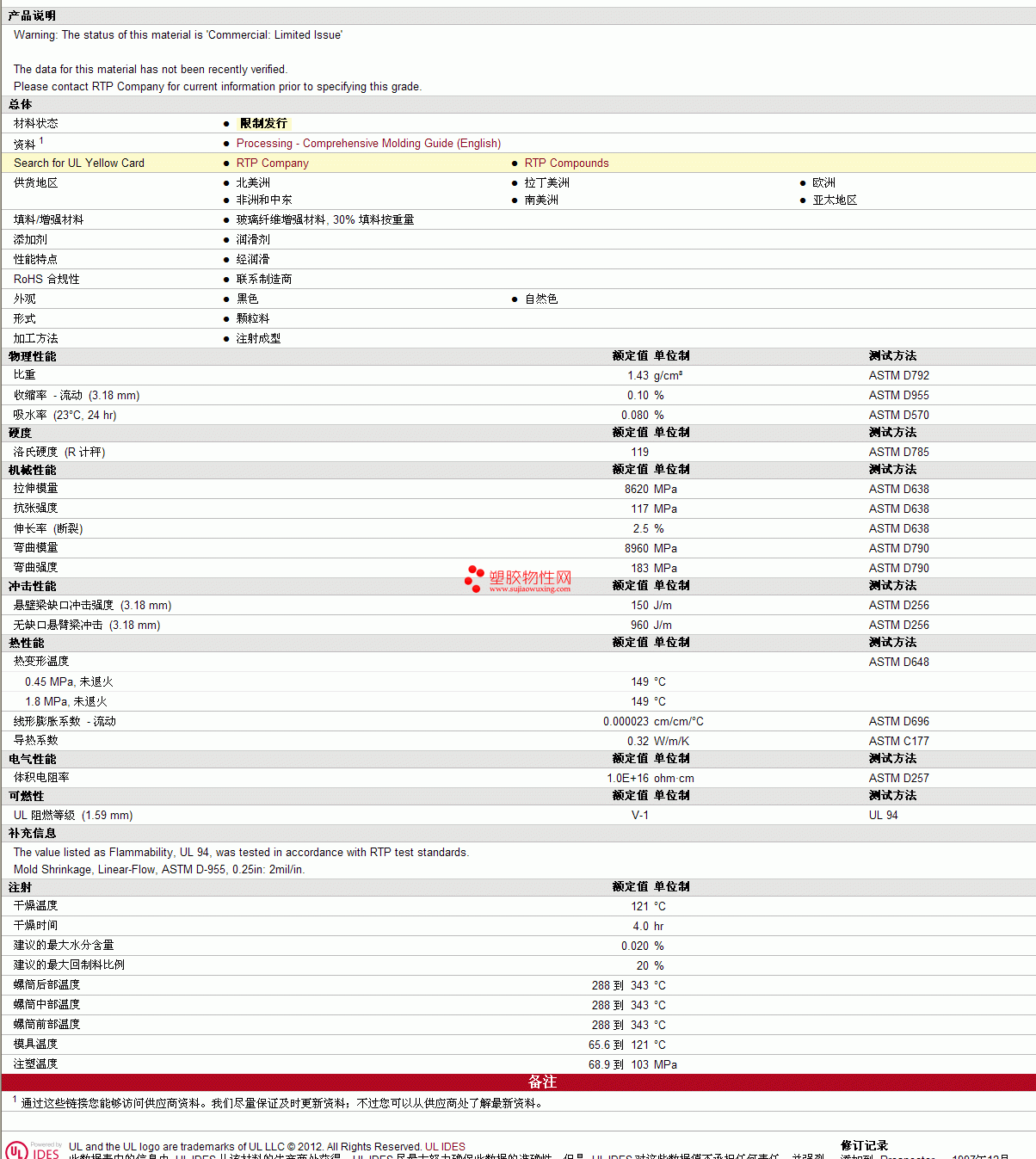This screenshot has height=1159, width=1036.
Task: Click the 960 J/m unnotched impact value
Action: pyautogui.click(x=651, y=626)
